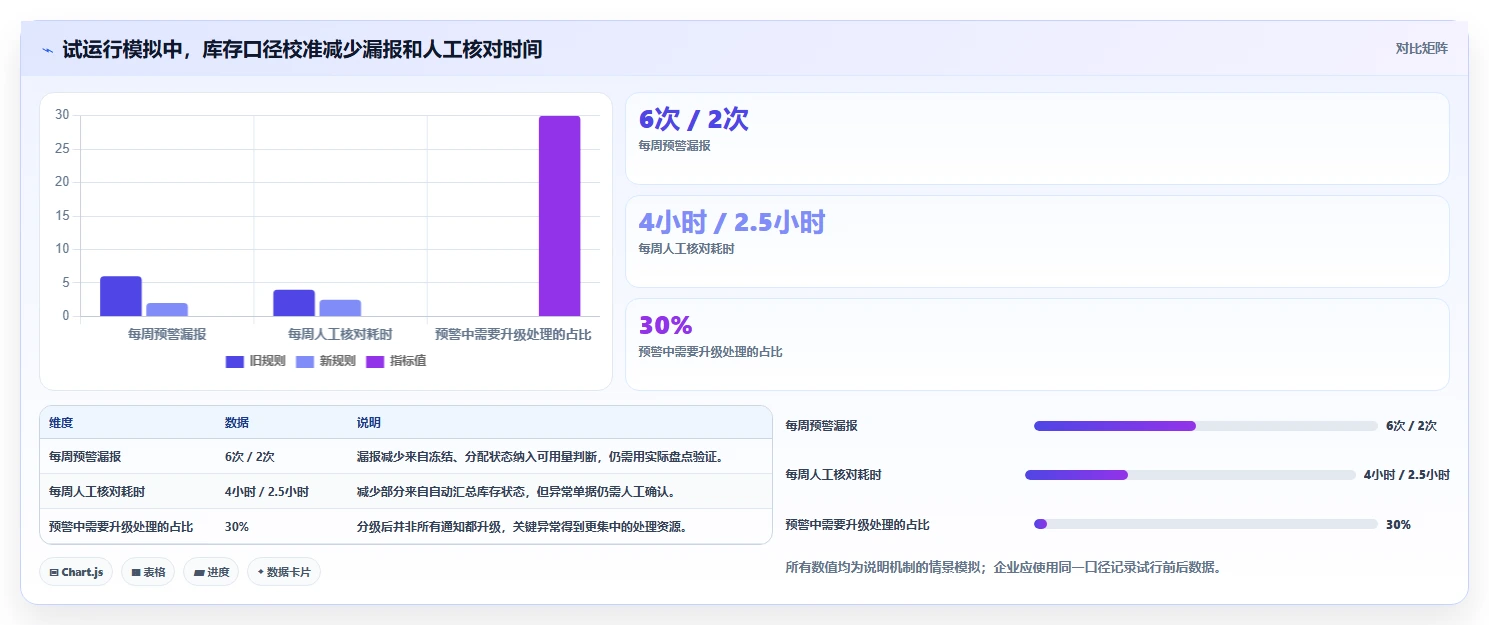The height and width of the screenshot is (625, 1489).
Task: Click the 数据 column header
Action: (x=237, y=423)
